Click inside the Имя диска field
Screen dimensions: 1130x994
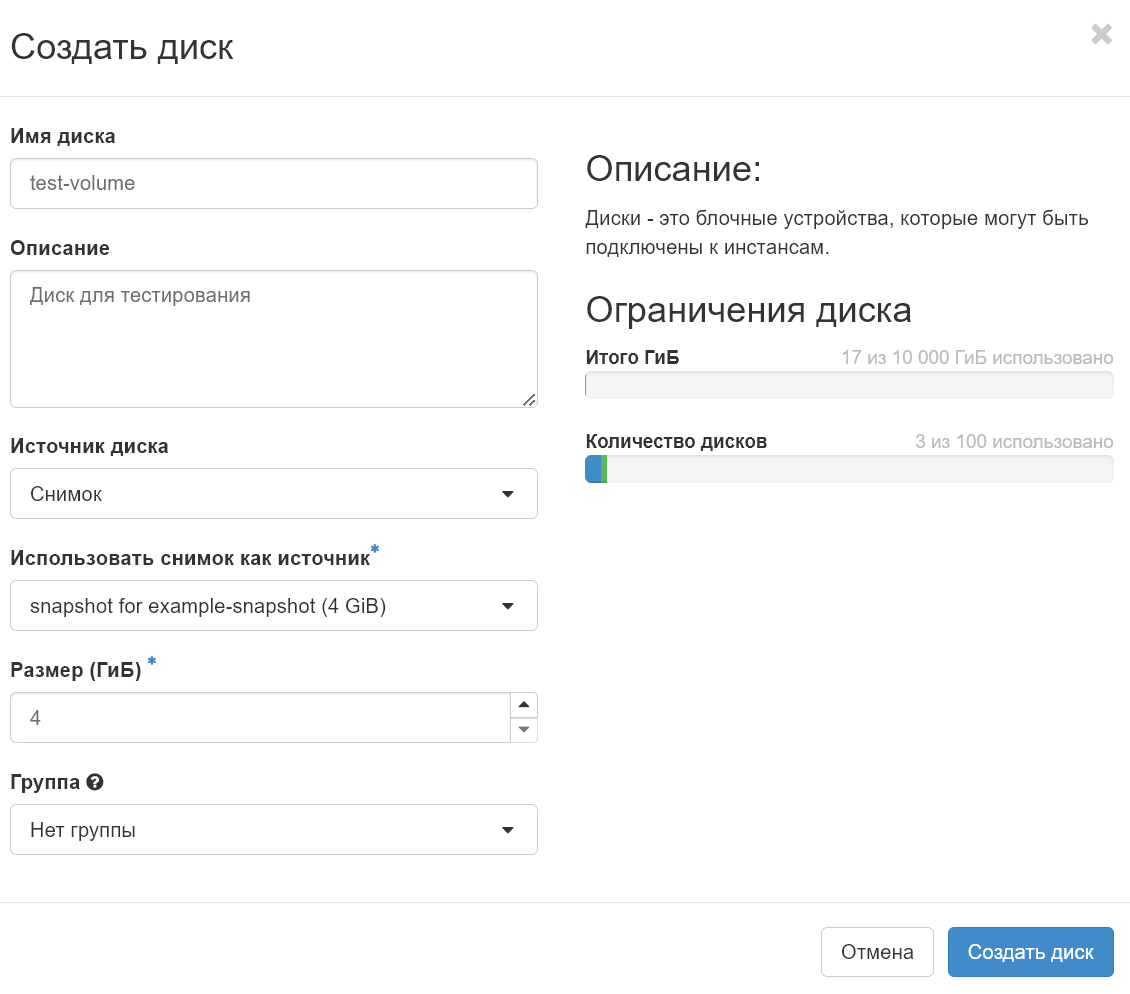(274, 183)
